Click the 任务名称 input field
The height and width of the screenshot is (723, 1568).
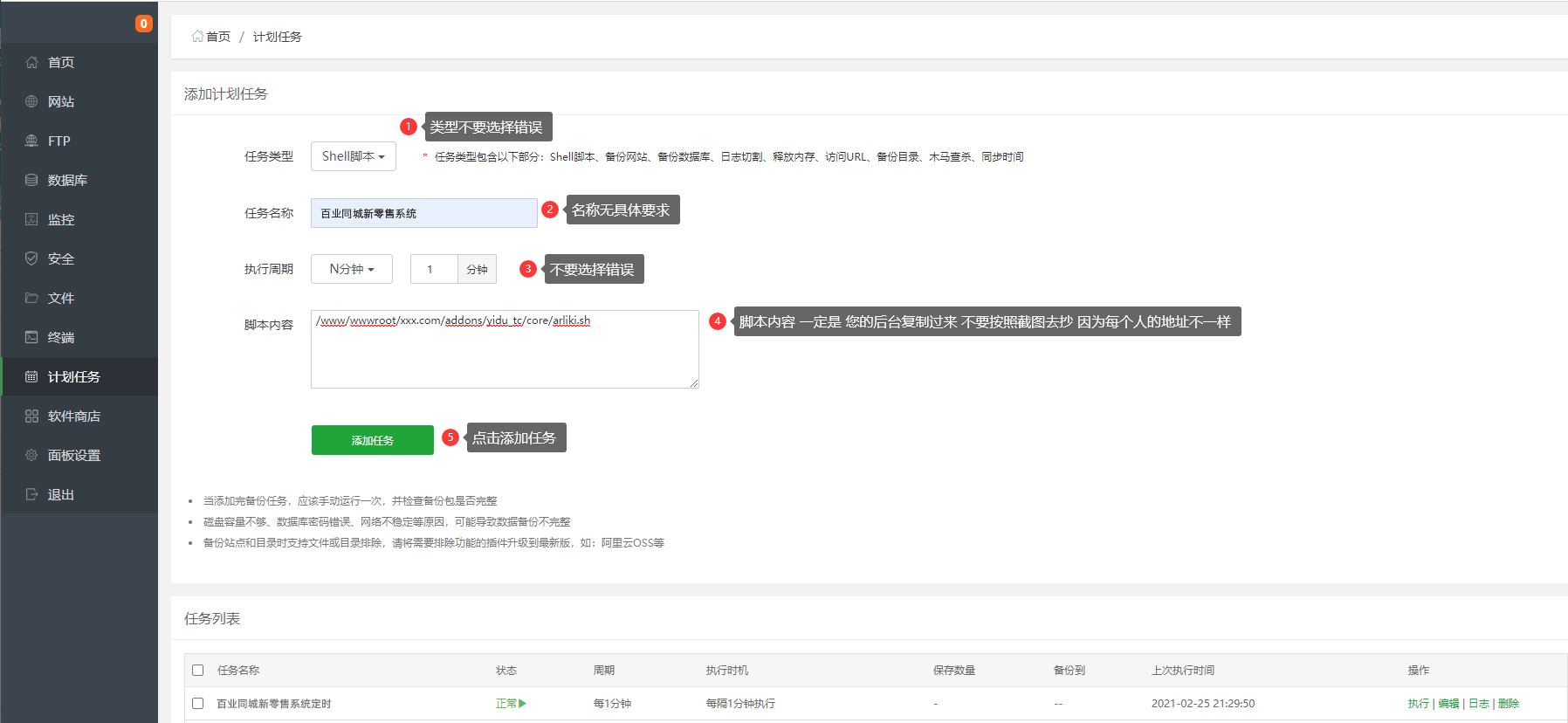424,213
